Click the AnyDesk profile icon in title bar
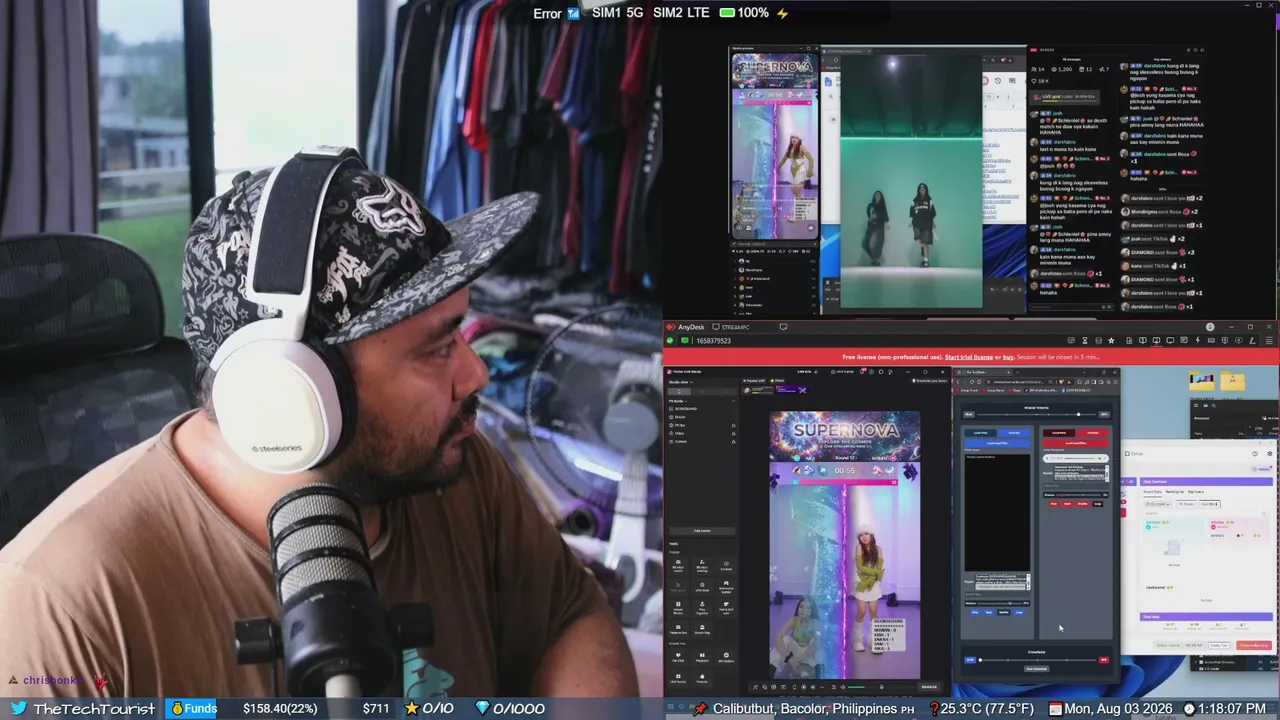This screenshot has height=720, width=1280. pos(1210,327)
